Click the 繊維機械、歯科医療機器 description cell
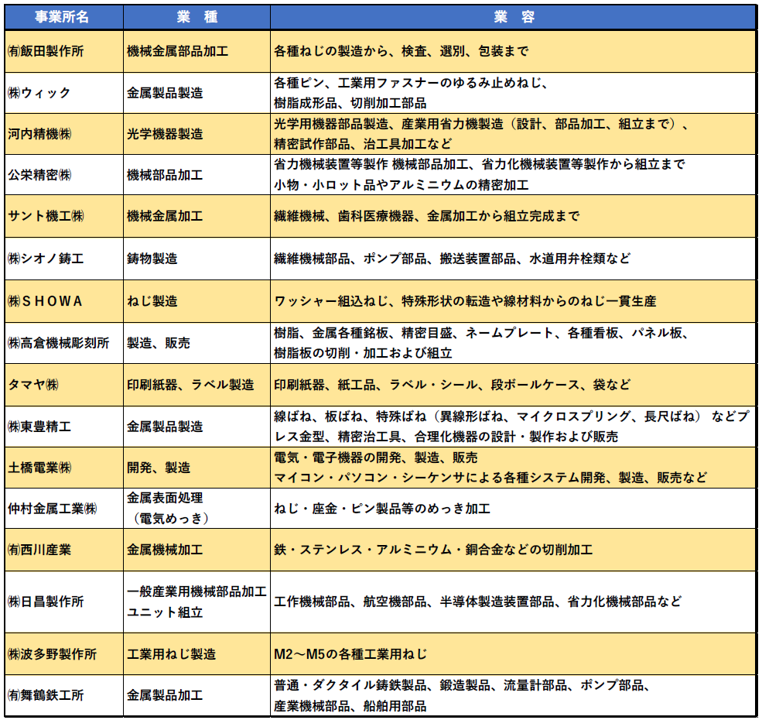The image size is (762, 720). pos(513,216)
